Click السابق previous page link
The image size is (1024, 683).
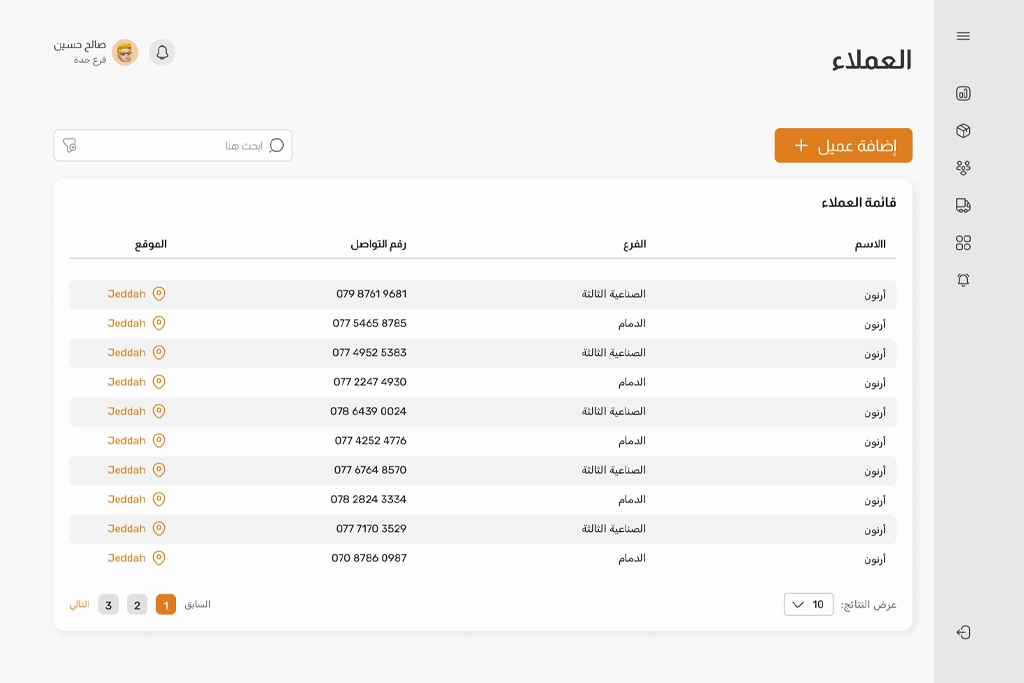tap(197, 604)
